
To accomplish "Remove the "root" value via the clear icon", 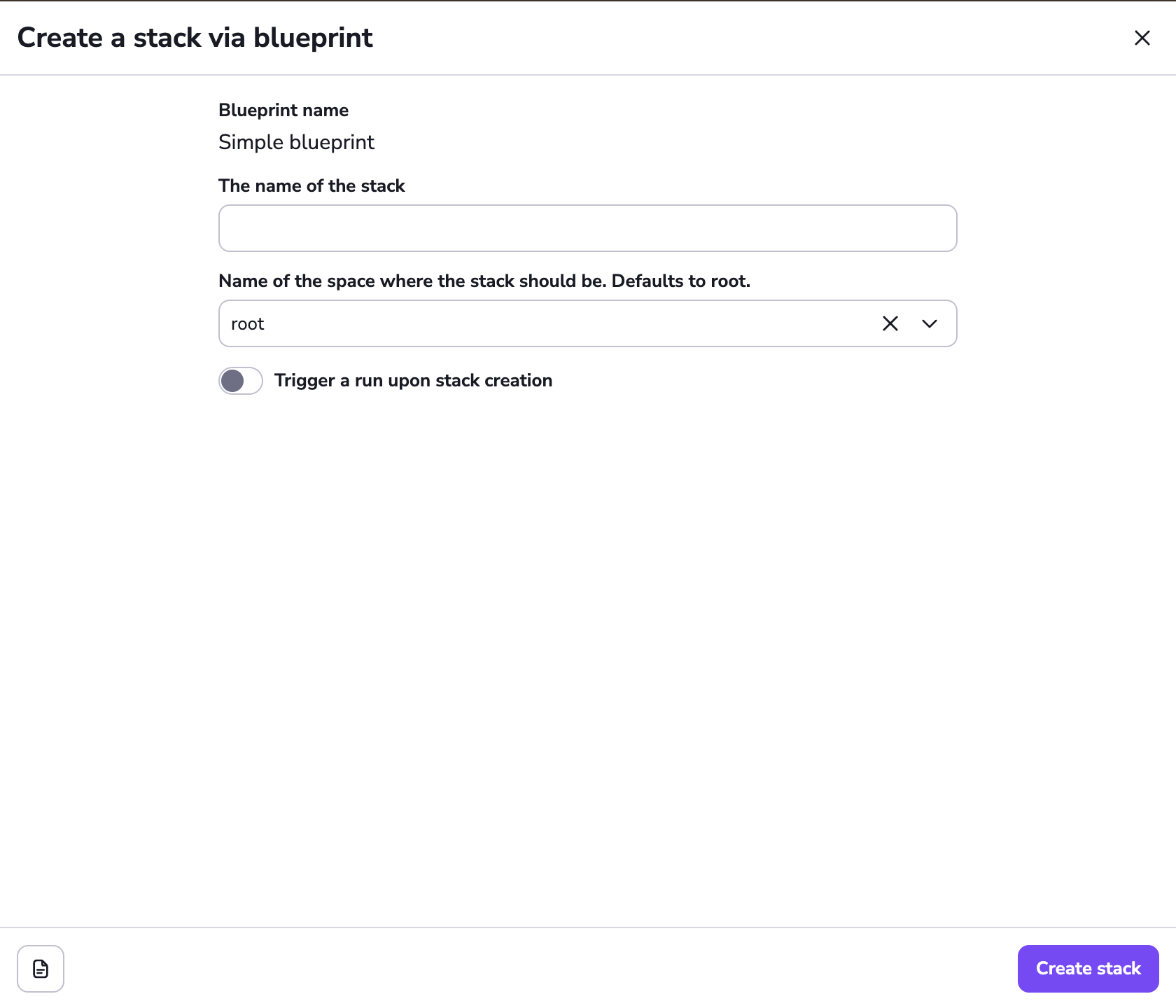I will pyautogui.click(x=890, y=323).
